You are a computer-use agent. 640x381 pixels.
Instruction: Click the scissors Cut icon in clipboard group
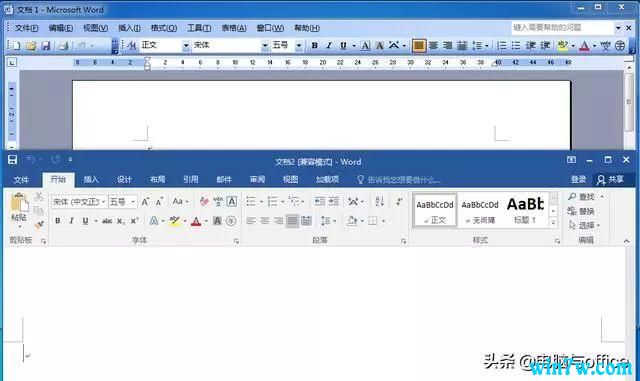(x=39, y=197)
